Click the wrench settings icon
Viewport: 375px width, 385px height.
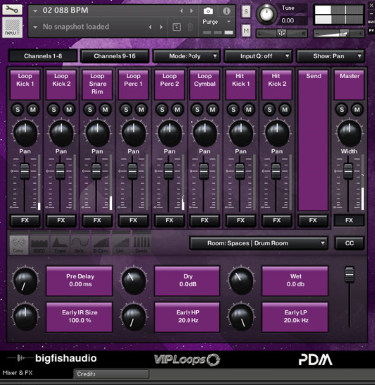pyautogui.click(x=12, y=9)
